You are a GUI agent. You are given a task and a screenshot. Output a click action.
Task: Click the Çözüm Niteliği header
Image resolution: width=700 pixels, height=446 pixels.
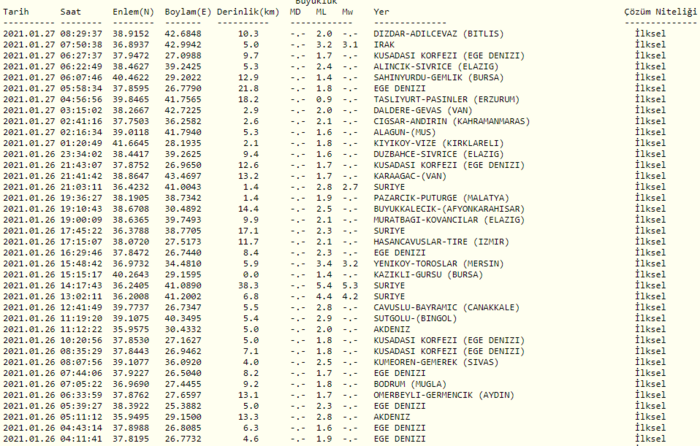660,12
